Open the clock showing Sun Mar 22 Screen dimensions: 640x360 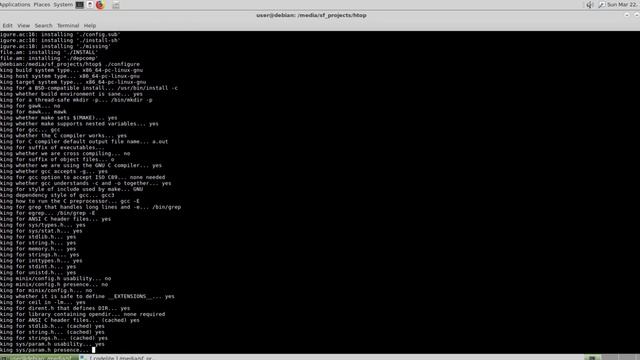(623, 4)
